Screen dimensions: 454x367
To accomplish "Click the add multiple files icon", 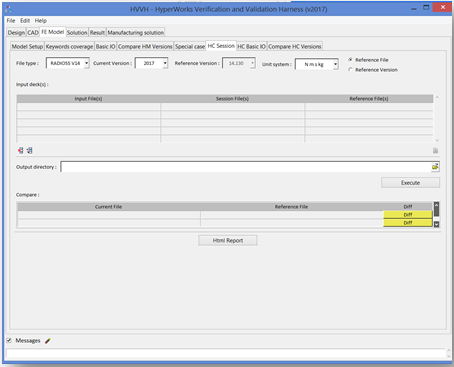I will pyautogui.click(x=29, y=151).
